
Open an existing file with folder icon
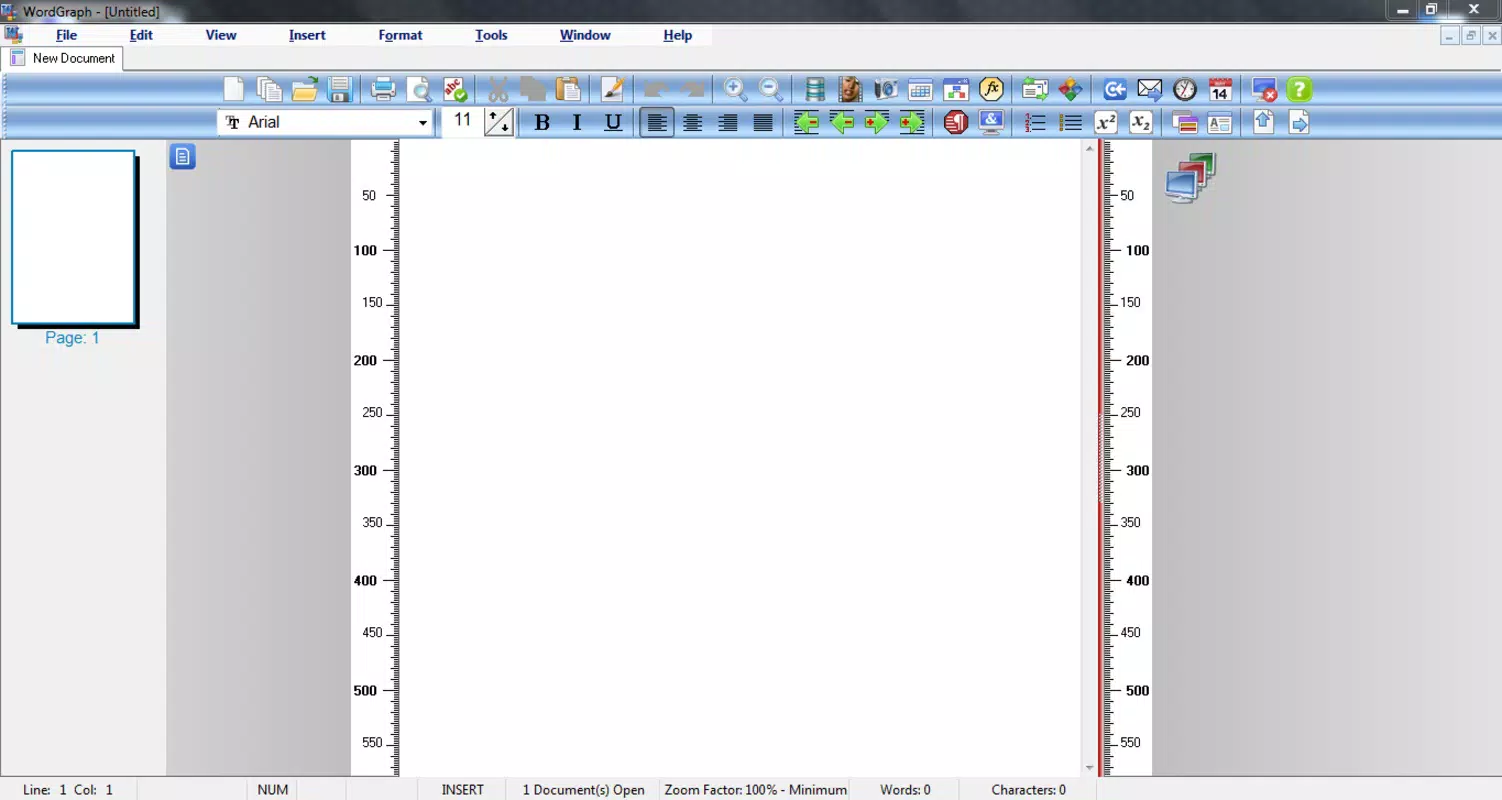[305, 89]
